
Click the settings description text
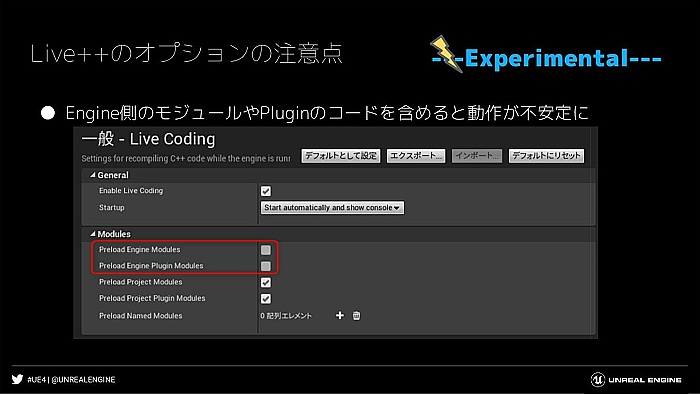pos(186,158)
